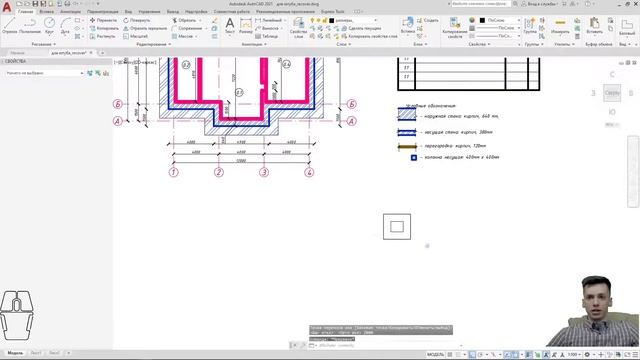Switch to the Вид ribbon tab
This screenshot has width=640, height=360.
[128, 11]
